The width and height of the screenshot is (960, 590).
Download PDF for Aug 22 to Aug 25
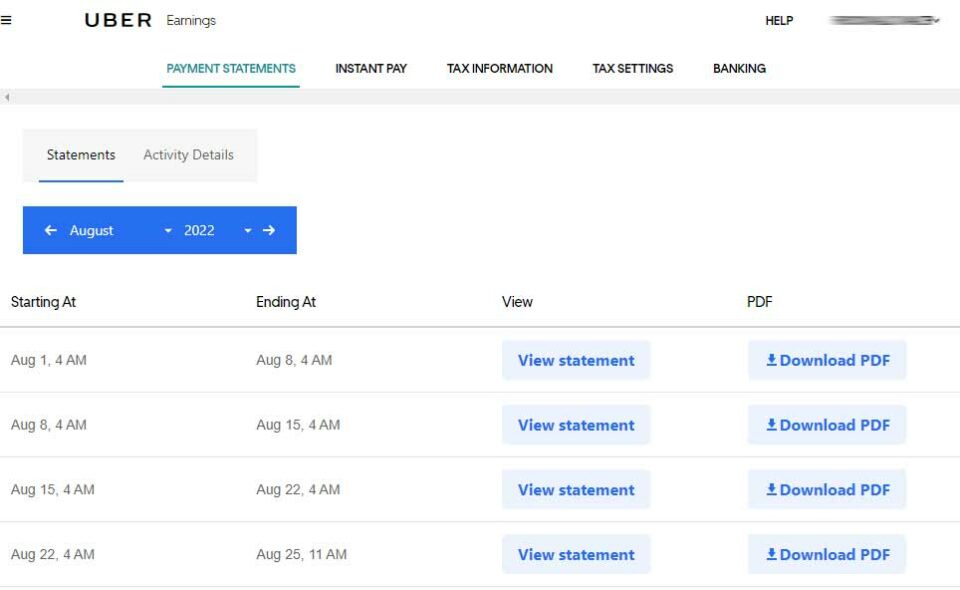828,554
